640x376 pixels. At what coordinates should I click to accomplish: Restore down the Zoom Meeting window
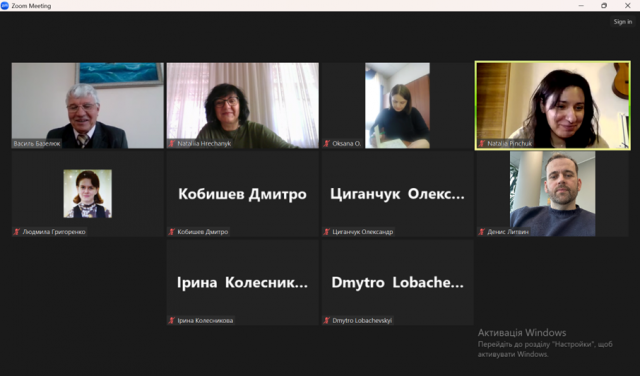point(604,5)
